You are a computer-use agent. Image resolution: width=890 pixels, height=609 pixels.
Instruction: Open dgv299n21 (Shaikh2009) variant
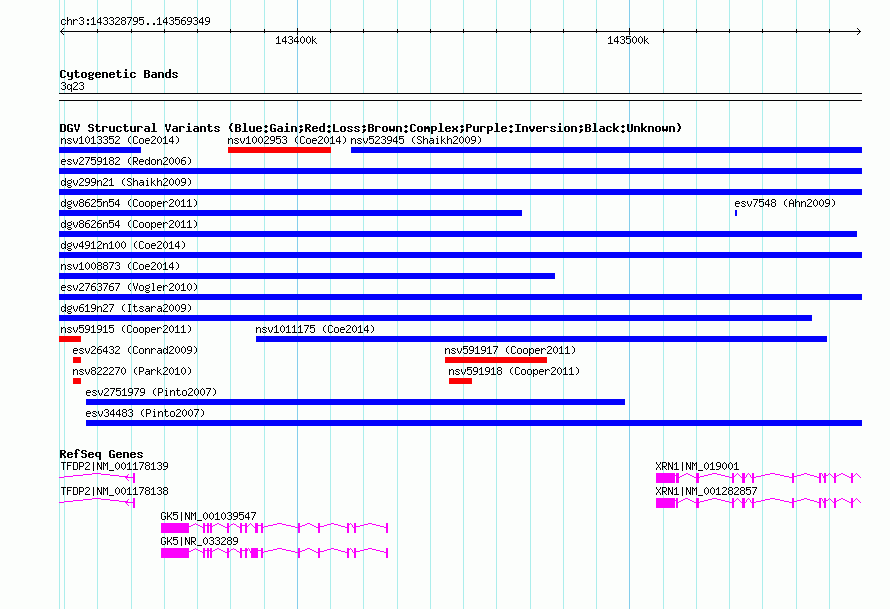pyautogui.click(x=126, y=182)
